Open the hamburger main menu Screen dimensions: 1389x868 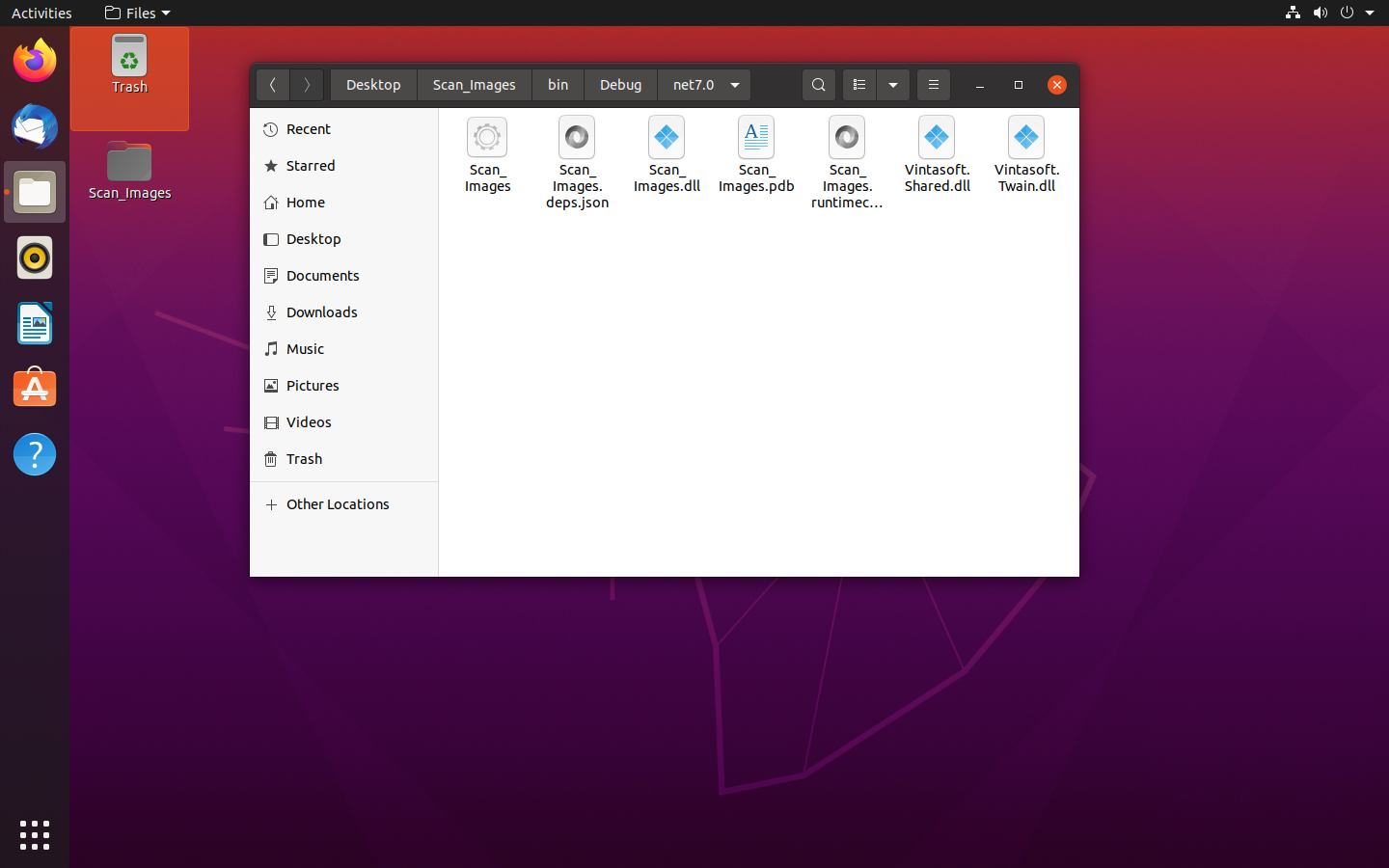coord(933,85)
